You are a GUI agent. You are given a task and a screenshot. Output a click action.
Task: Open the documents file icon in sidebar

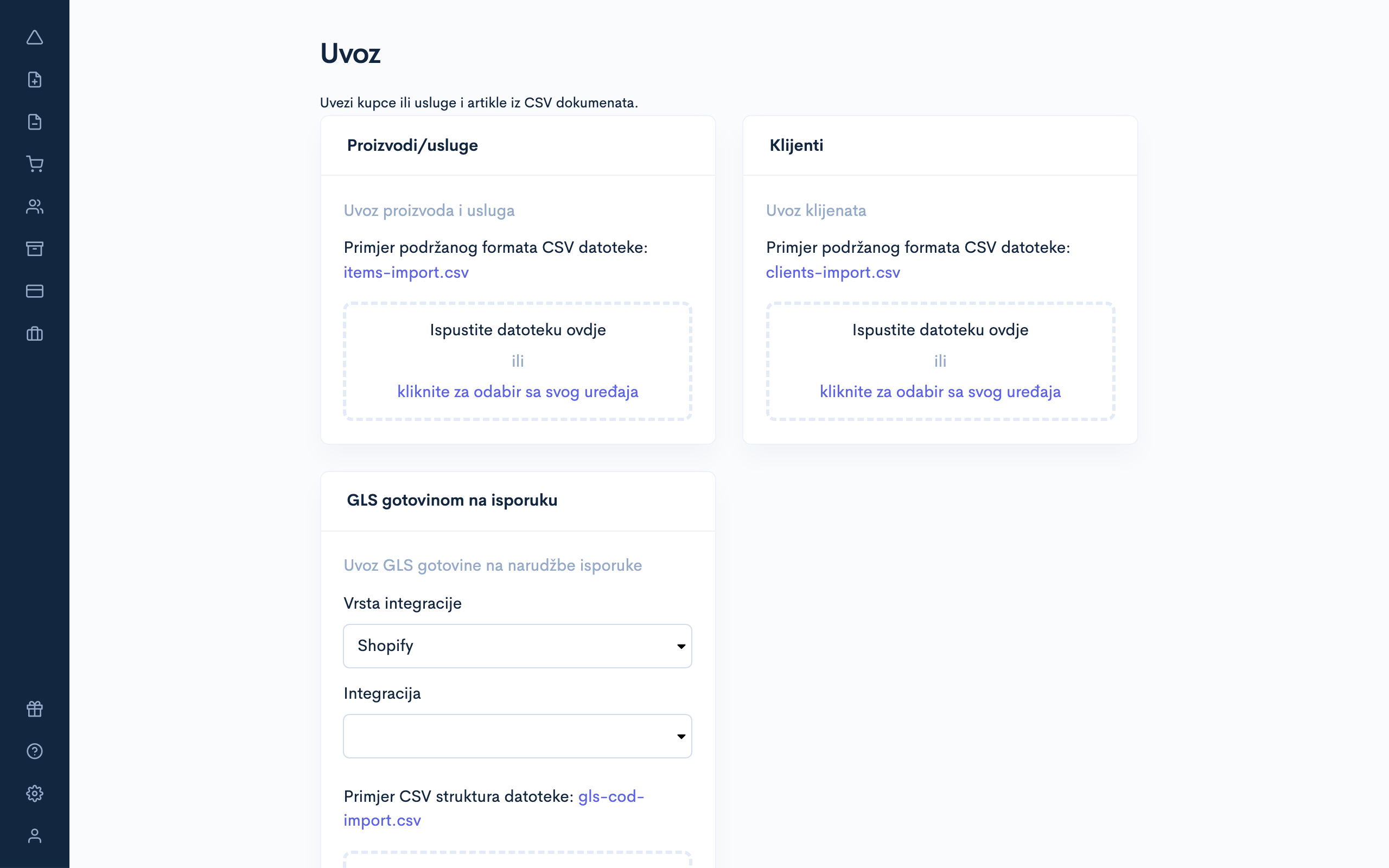34,122
